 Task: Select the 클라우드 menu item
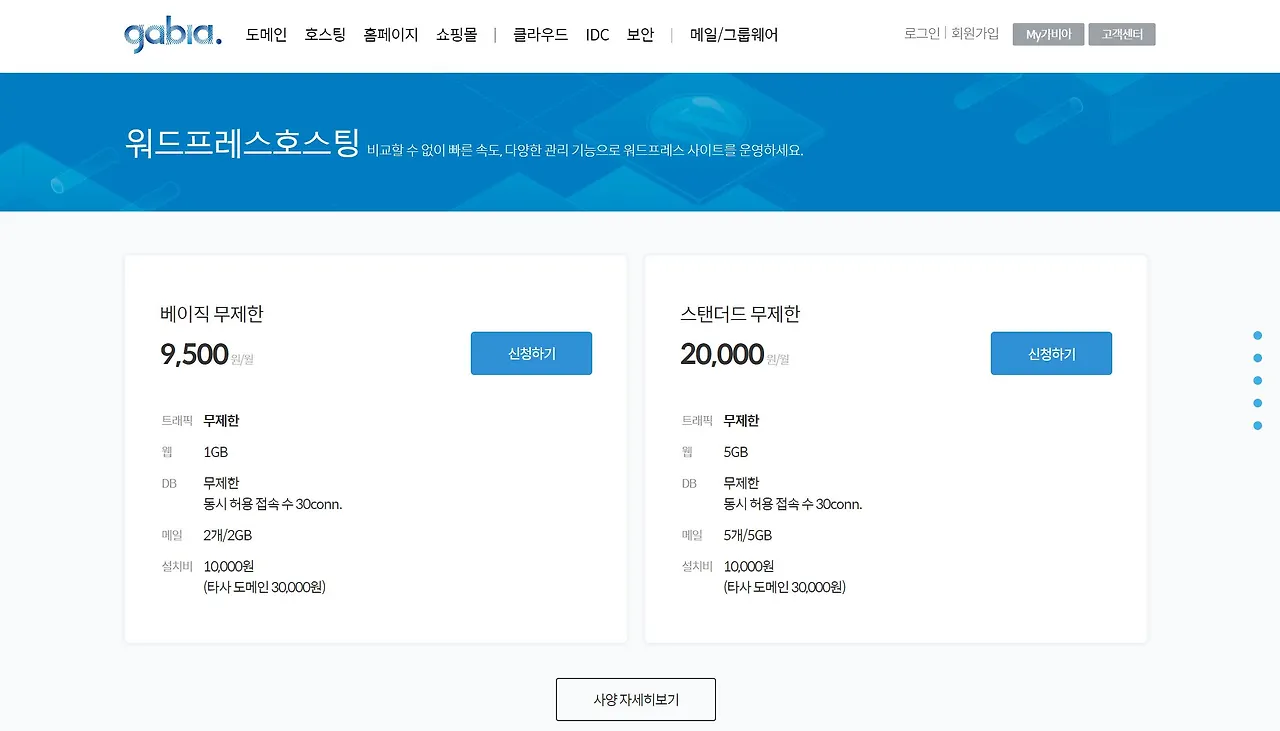pyautogui.click(x=539, y=33)
